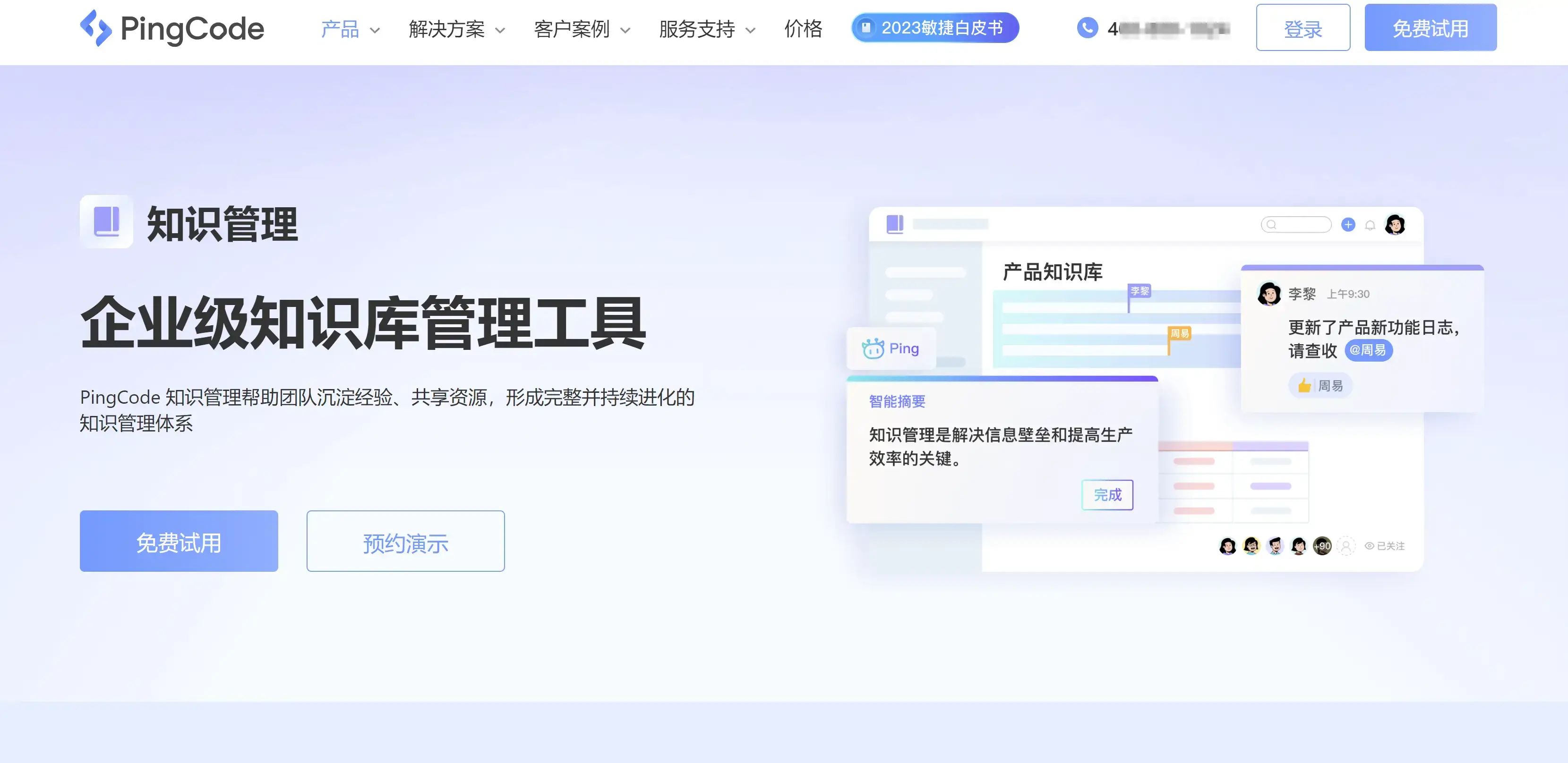Click the whitepaper icon on 2023敏捷白皮书 badge
1568x763 pixels.
(x=867, y=27)
